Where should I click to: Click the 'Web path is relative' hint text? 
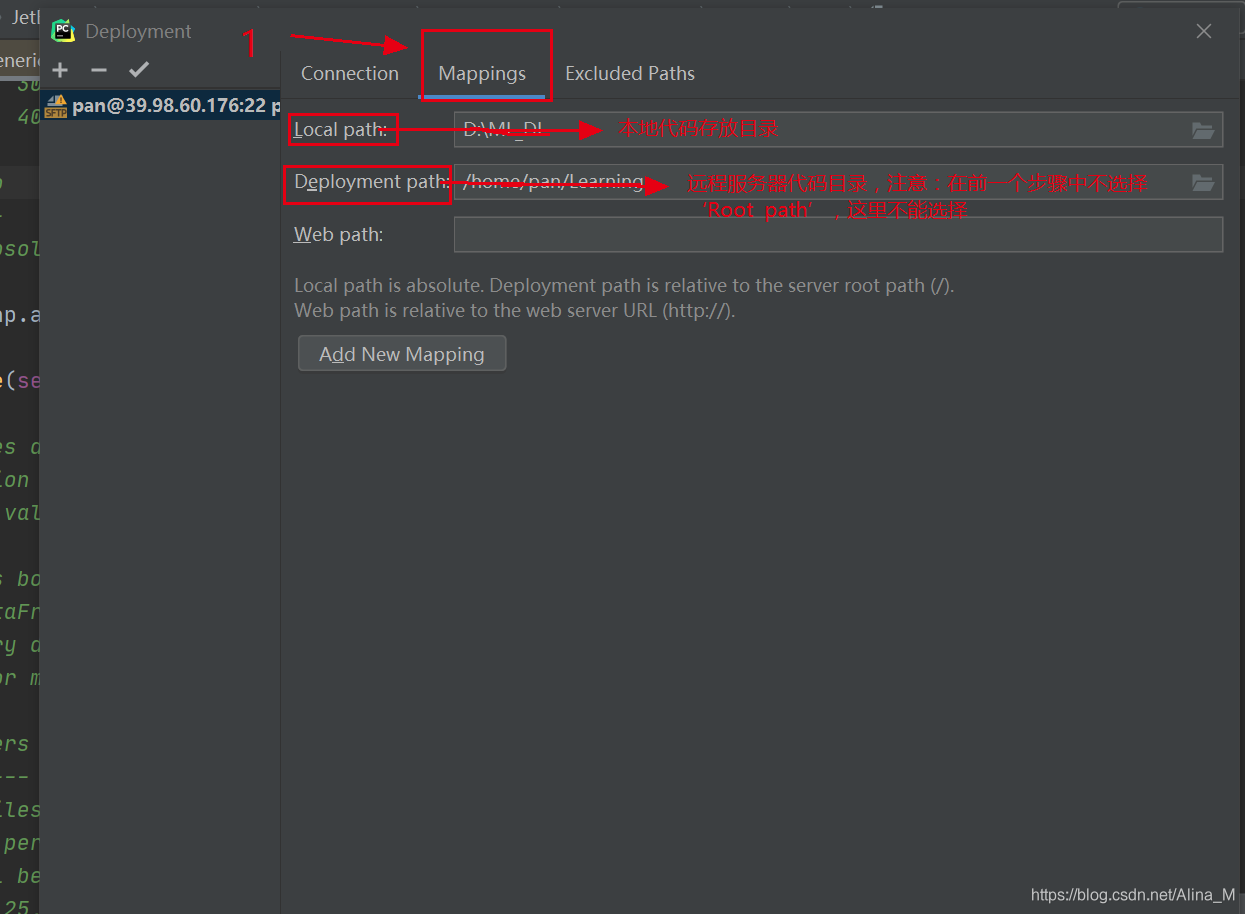click(514, 311)
